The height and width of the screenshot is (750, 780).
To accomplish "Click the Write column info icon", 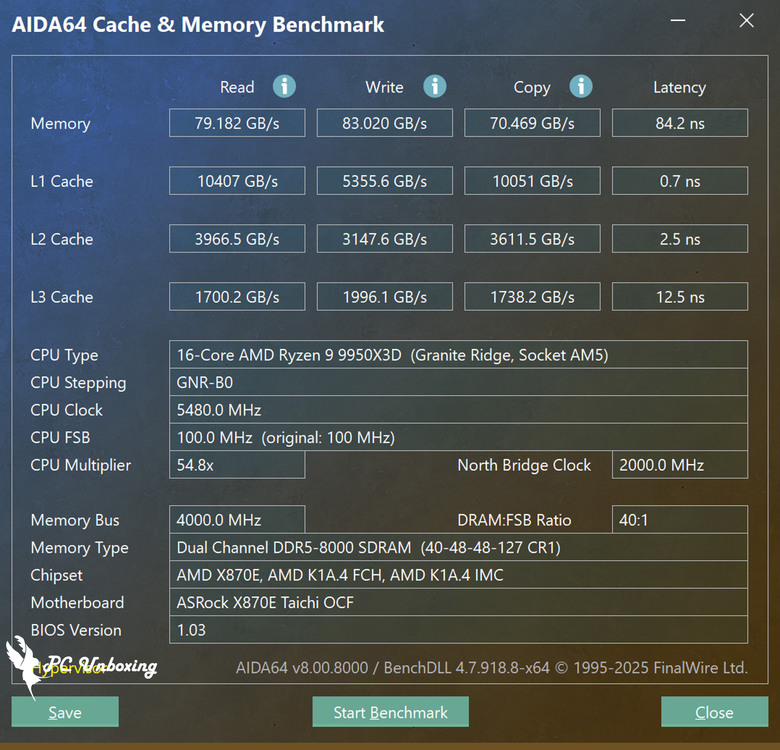I will click(434, 87).
